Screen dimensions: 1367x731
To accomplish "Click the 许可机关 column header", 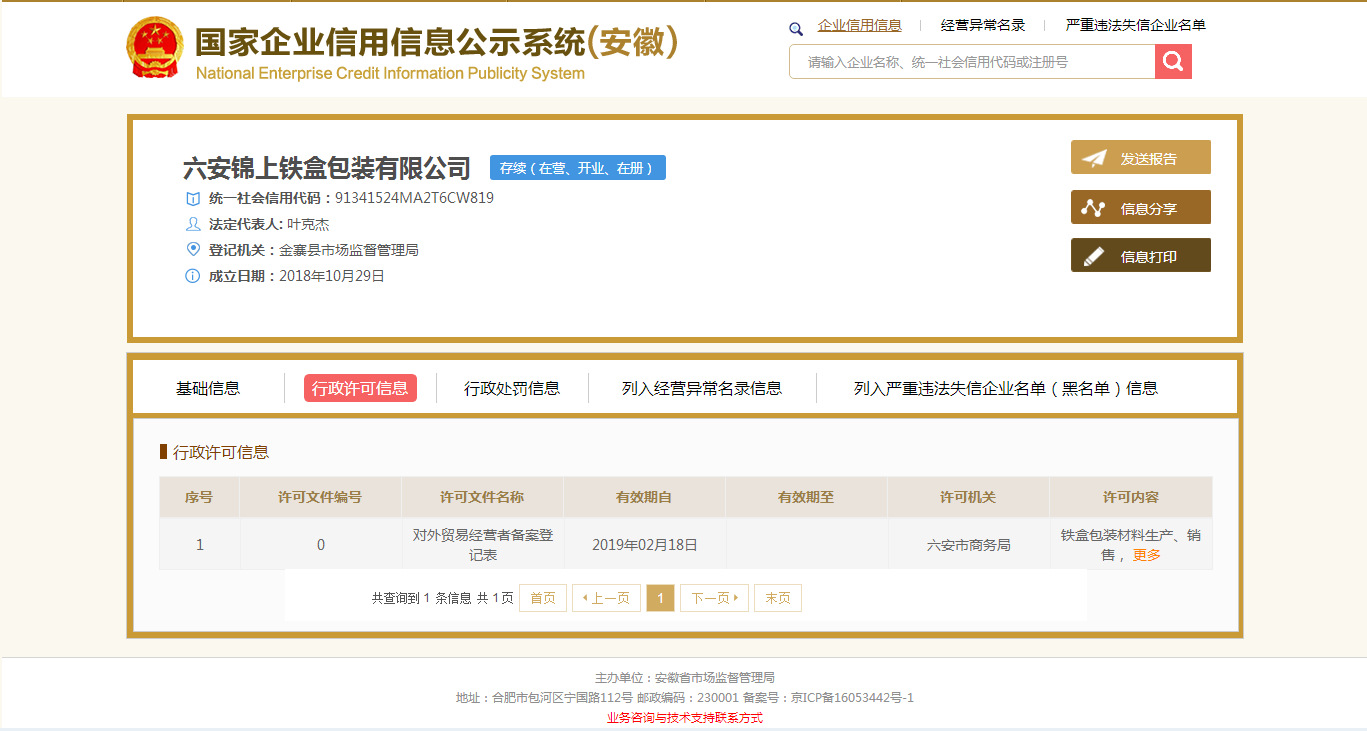I will pos(968,497).
